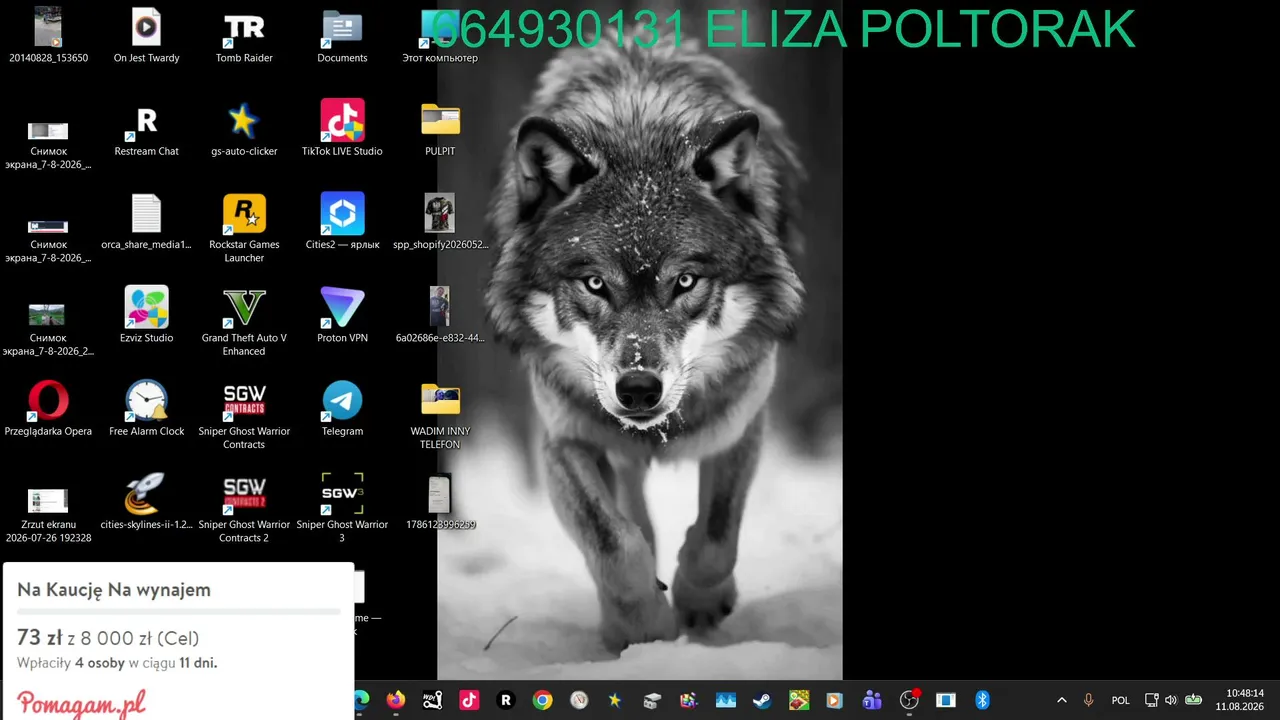Open Przeglądarka Opera shortcut
This screenshot has height=720, width=1280.
coord(48,410)
